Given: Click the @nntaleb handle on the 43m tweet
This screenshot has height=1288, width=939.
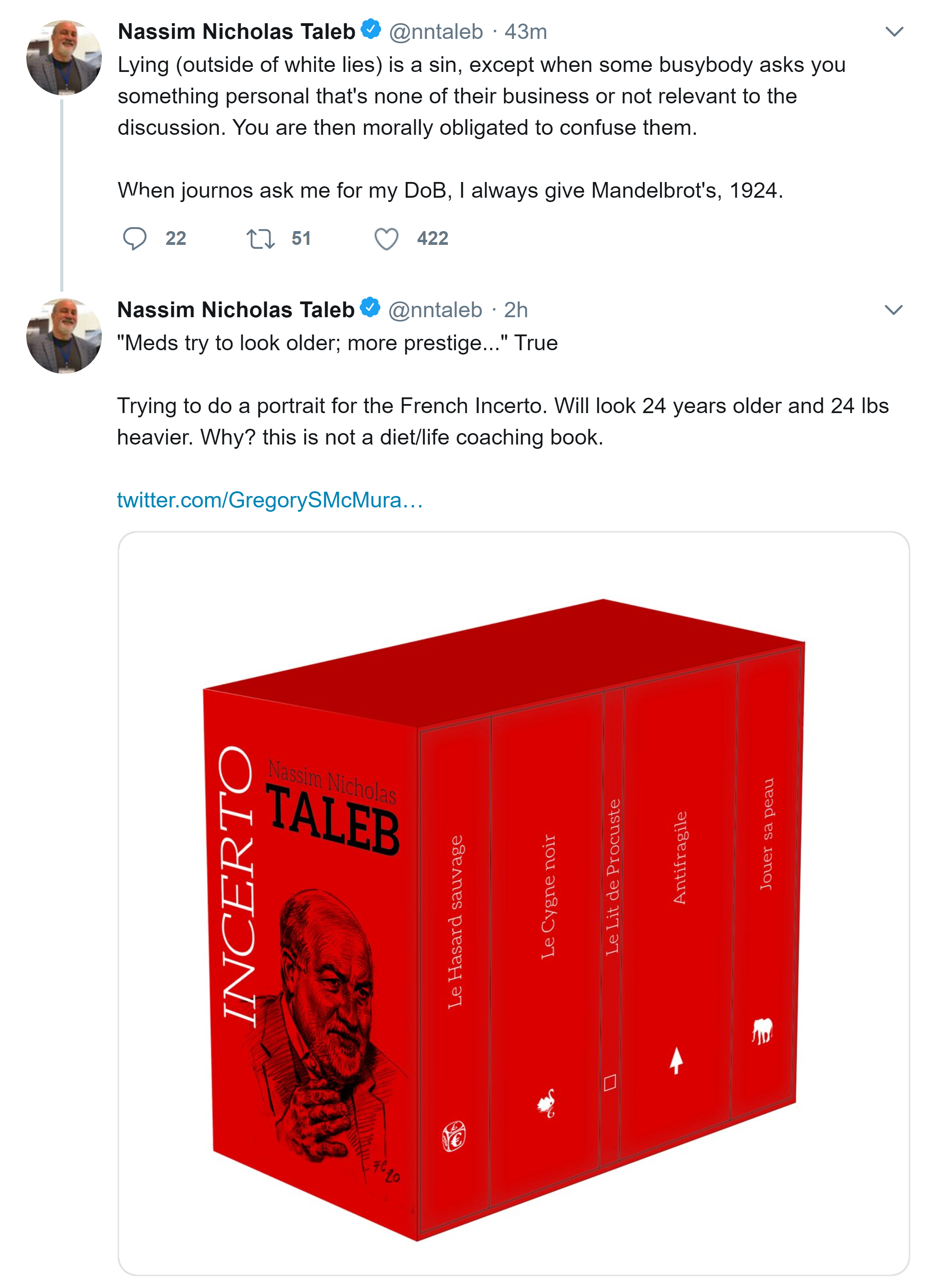Looking at the screenshot, I should (x=436, y=31).
